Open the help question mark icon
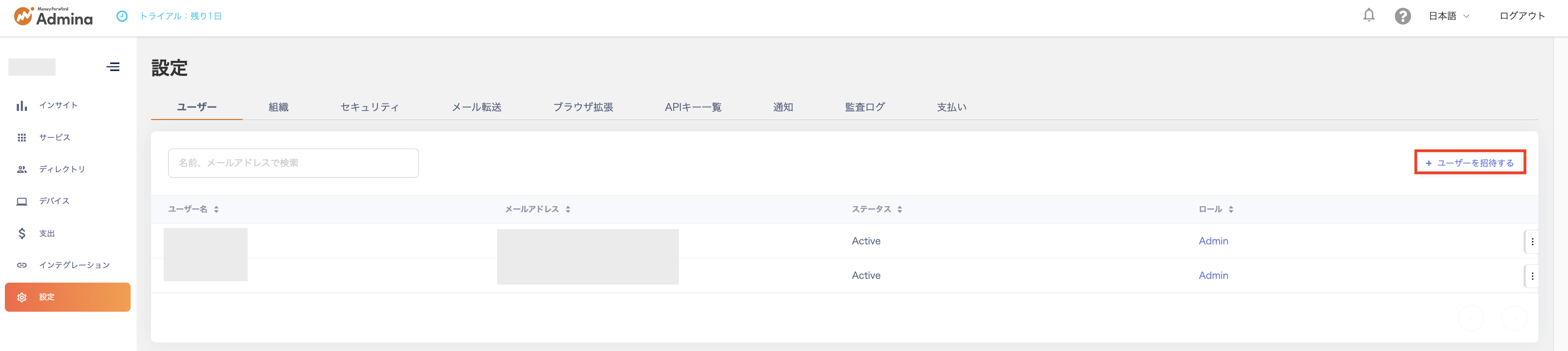The image size is (1568, 351). (1402, 17)
